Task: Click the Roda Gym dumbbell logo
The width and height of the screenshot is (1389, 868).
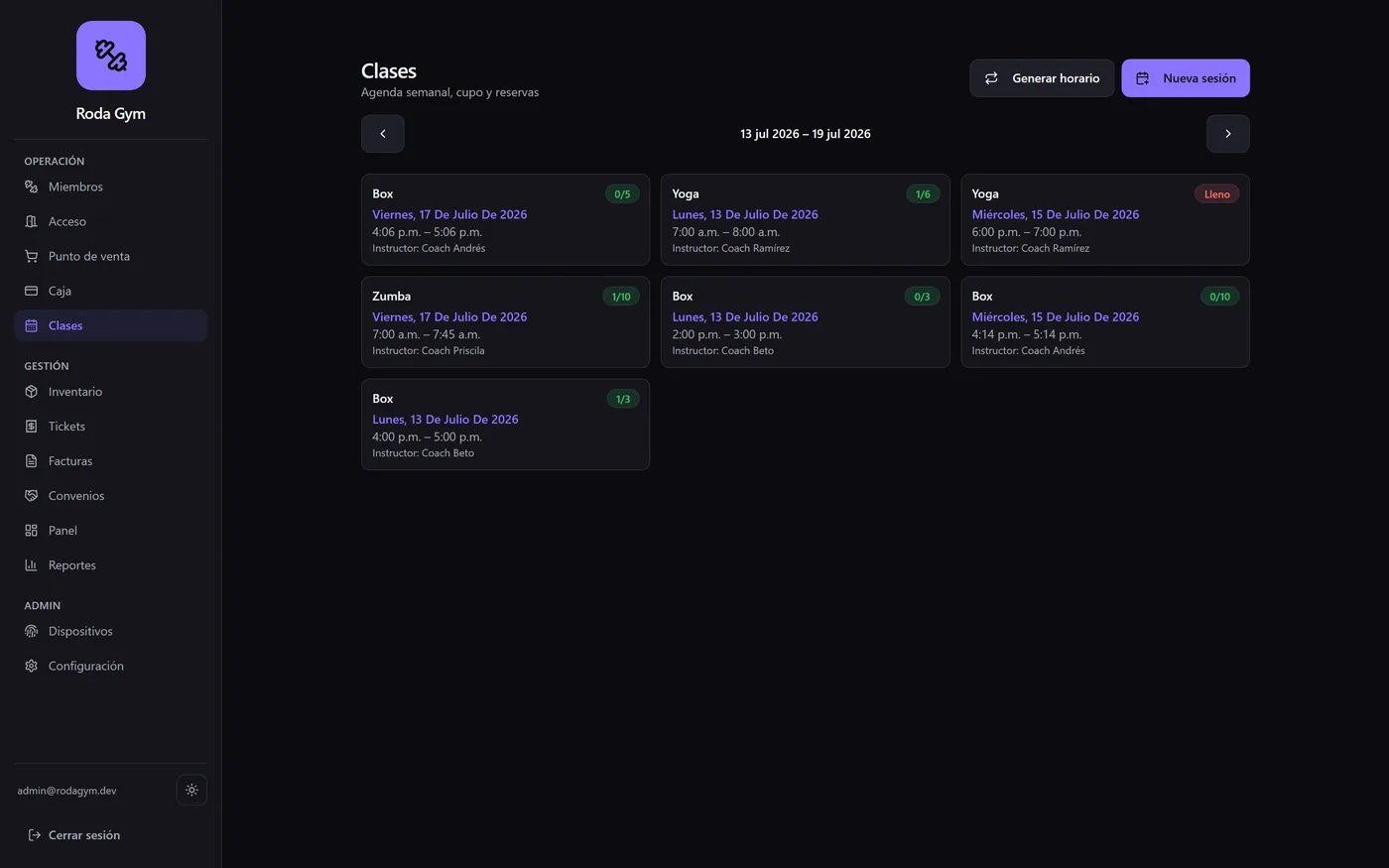Action: pos(111,56)
